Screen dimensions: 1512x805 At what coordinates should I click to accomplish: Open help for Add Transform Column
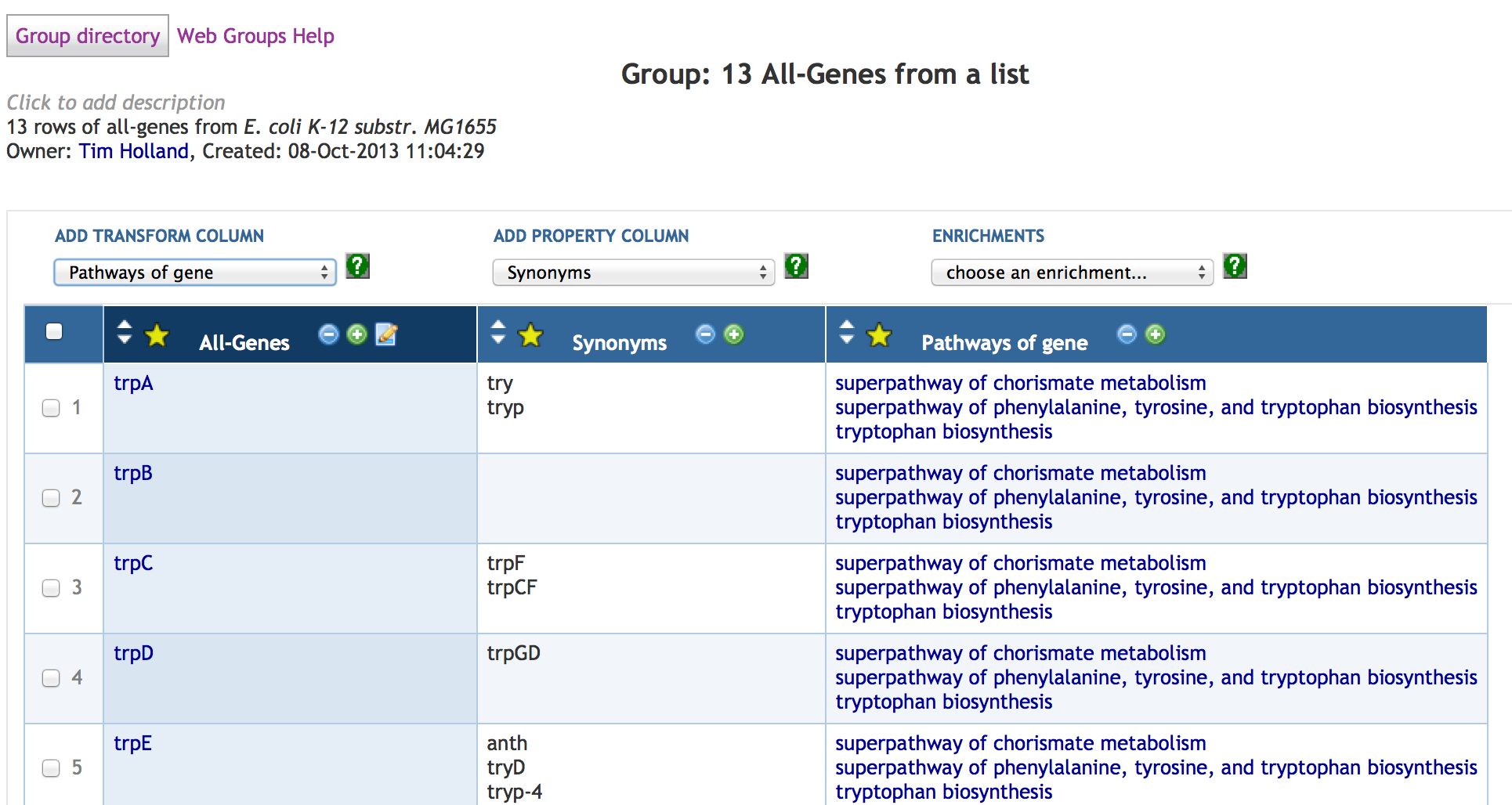click(x=357, y=266)
